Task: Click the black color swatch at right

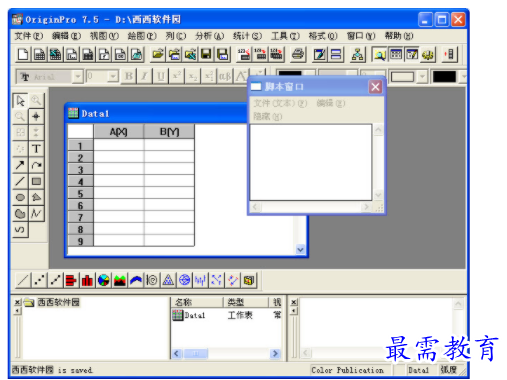Action: click(x=444, y=77)
